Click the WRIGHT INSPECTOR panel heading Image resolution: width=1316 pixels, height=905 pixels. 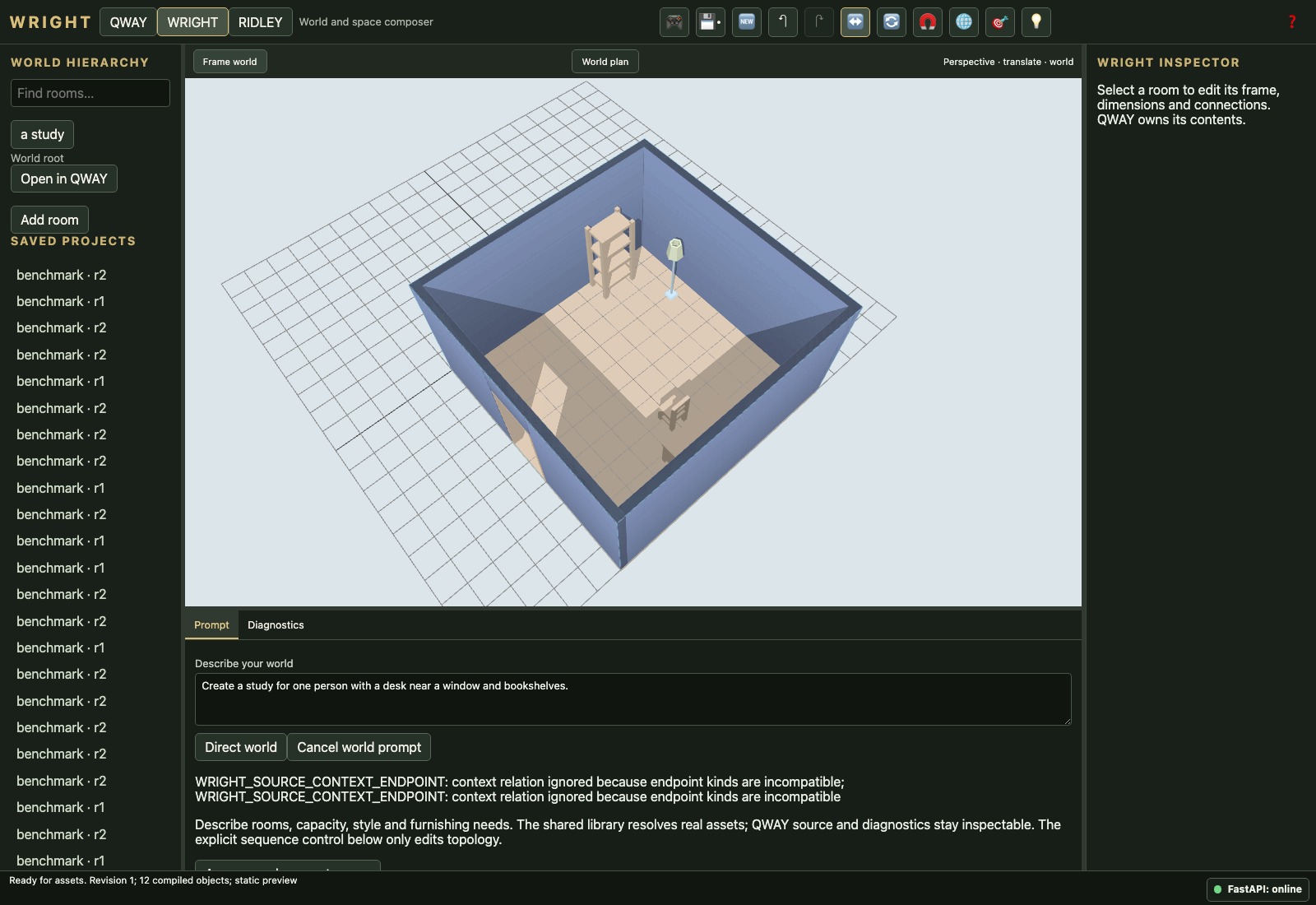click(x=1168, y=63)
